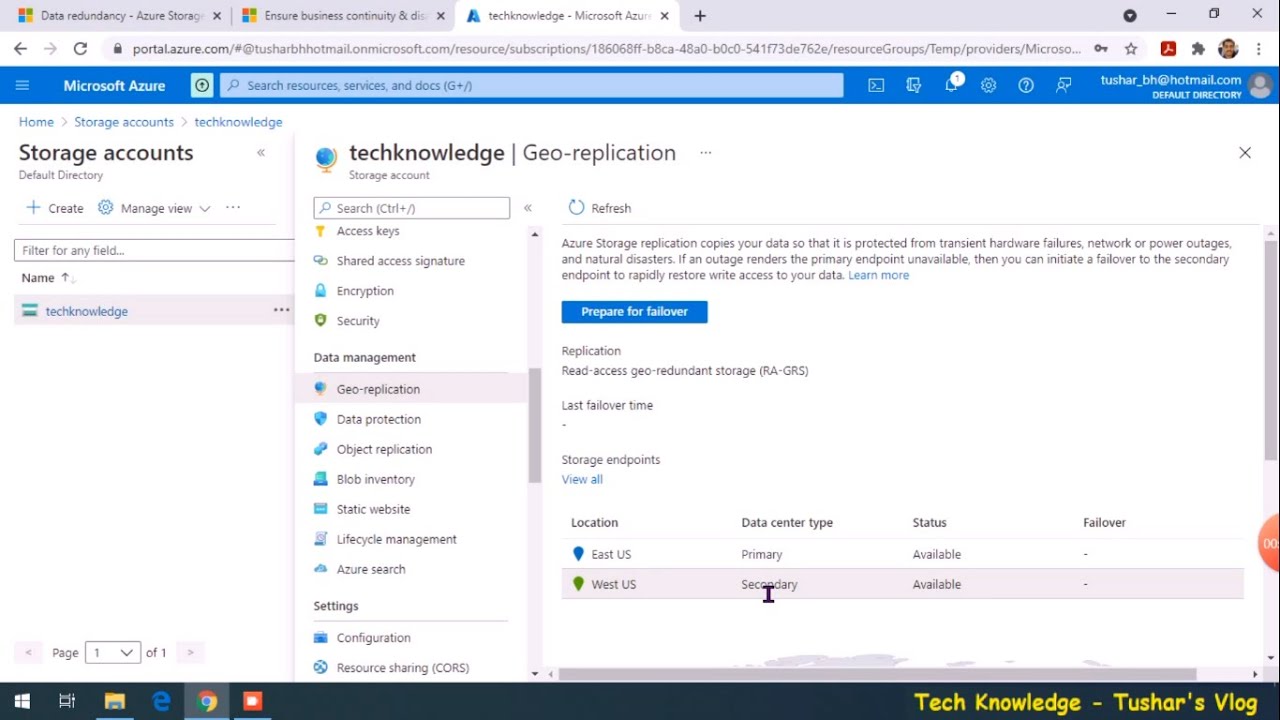Open the notifications bell
1280x720 pixels.
[951, 85]
